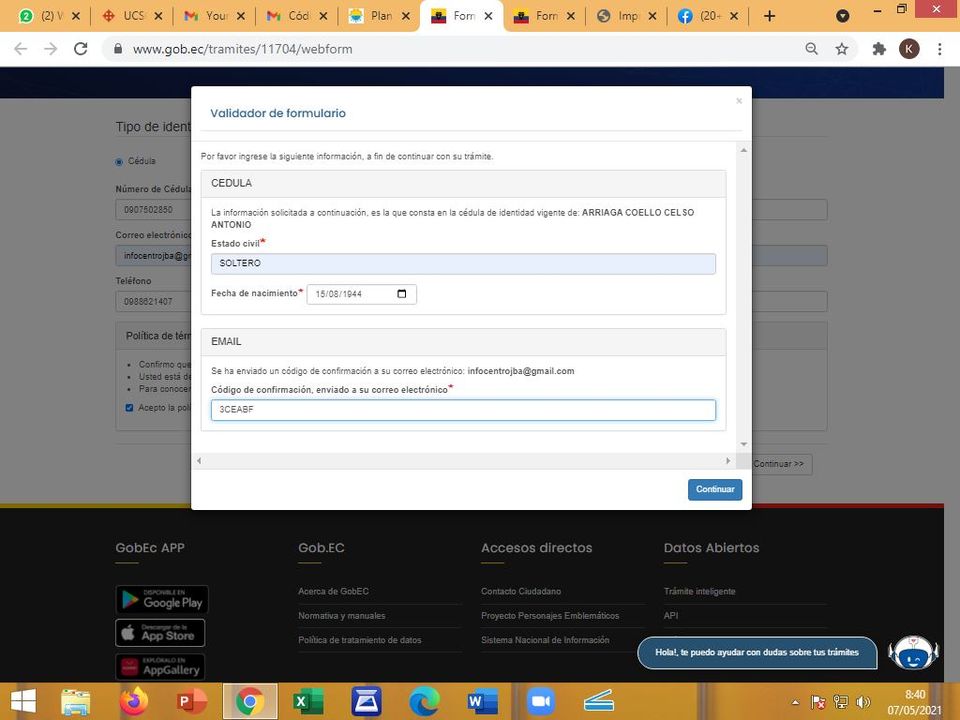This screenshot has width=960, height=720.
Task: Open the Chrome extensions puzzle icon
Action: pos(879,49)
